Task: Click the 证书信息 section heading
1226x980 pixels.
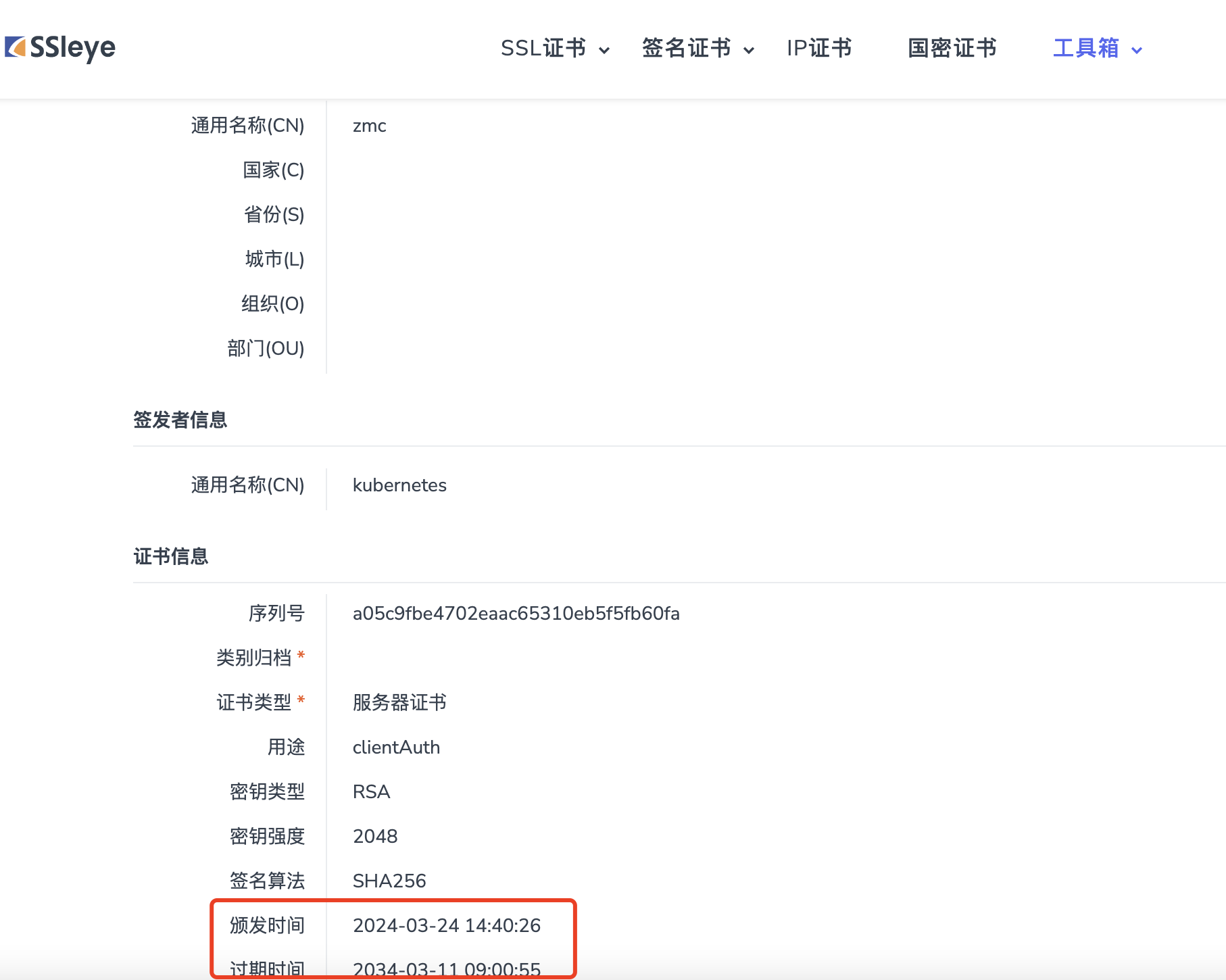Action: coord(171,557)
